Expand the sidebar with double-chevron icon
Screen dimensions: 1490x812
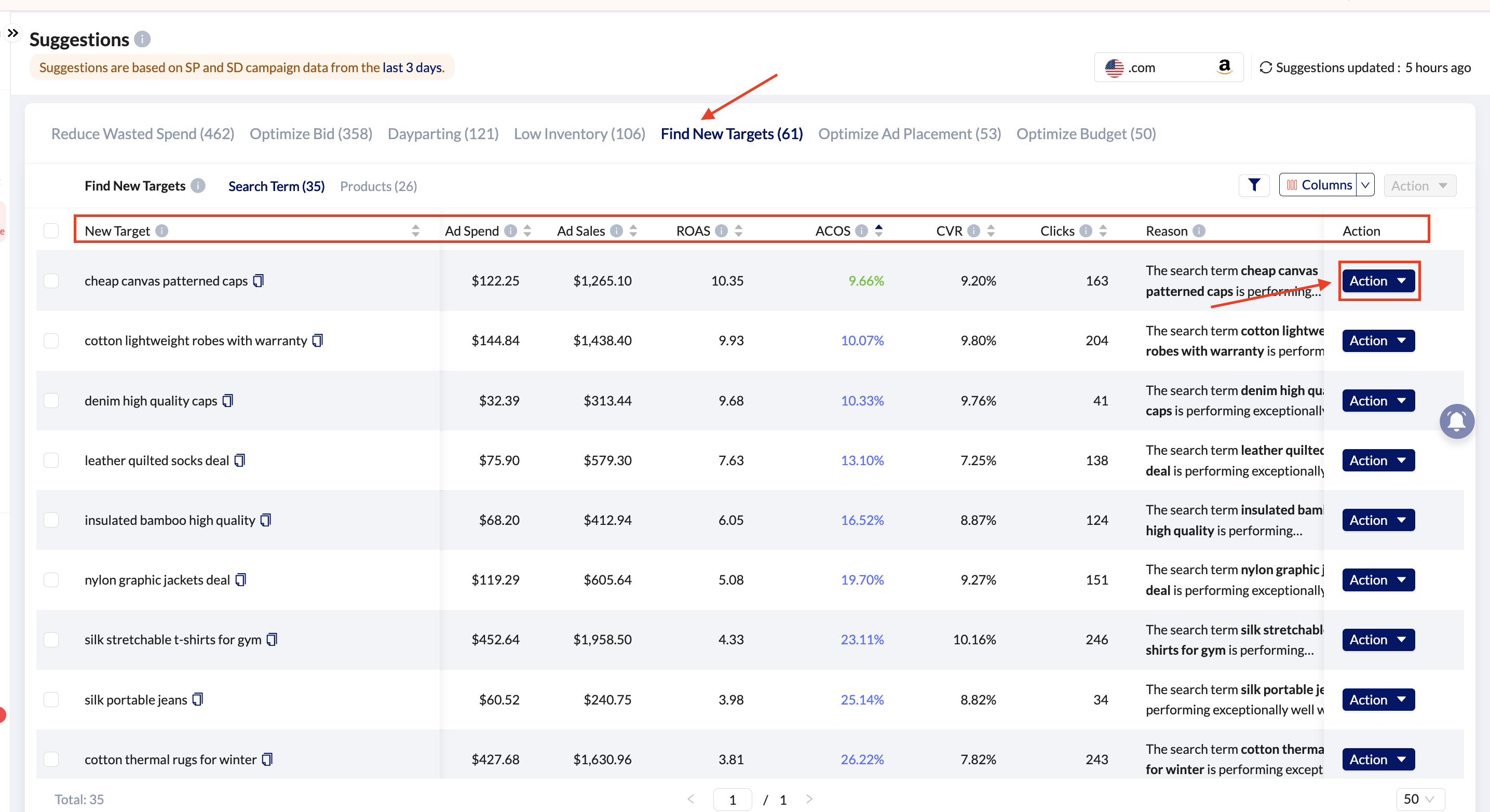[x=13, y=33]
